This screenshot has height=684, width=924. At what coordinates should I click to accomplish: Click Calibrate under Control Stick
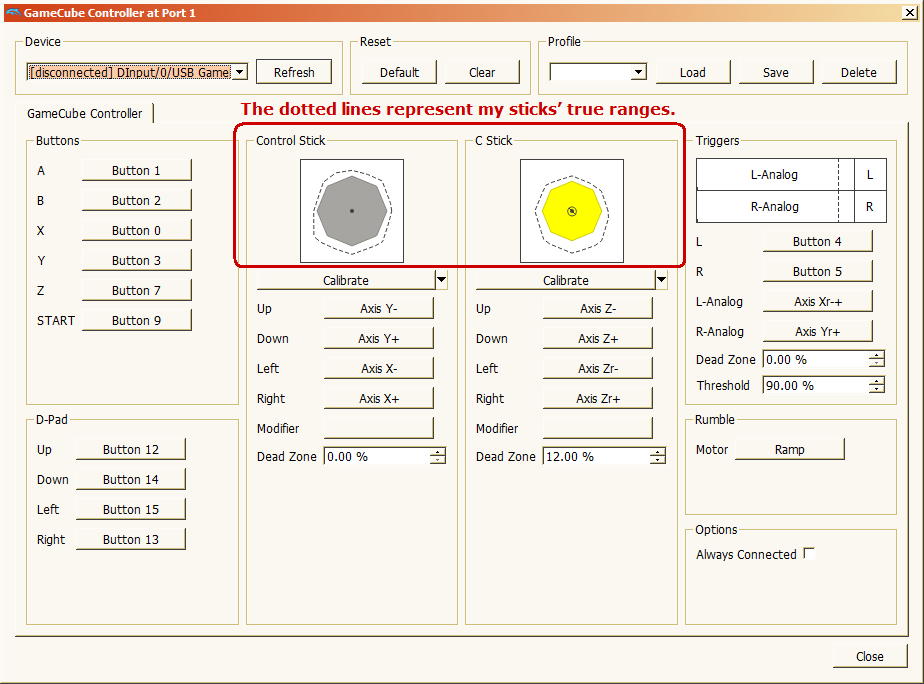click(x=346, y=280)
